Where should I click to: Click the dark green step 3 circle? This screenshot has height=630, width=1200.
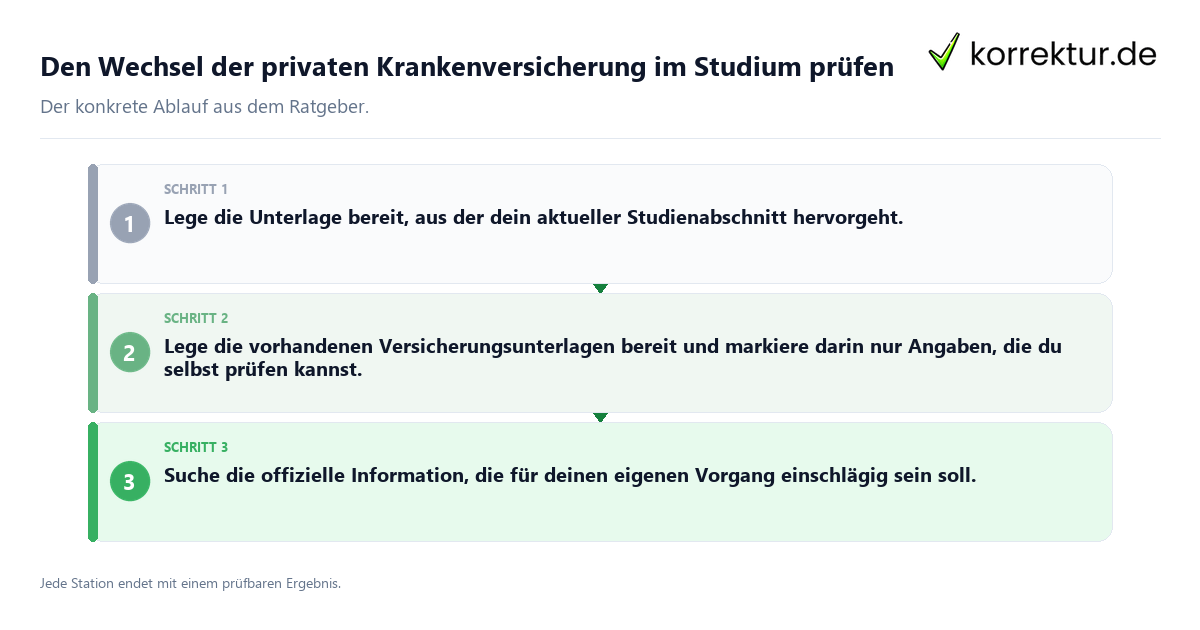[x=130, y=481]
